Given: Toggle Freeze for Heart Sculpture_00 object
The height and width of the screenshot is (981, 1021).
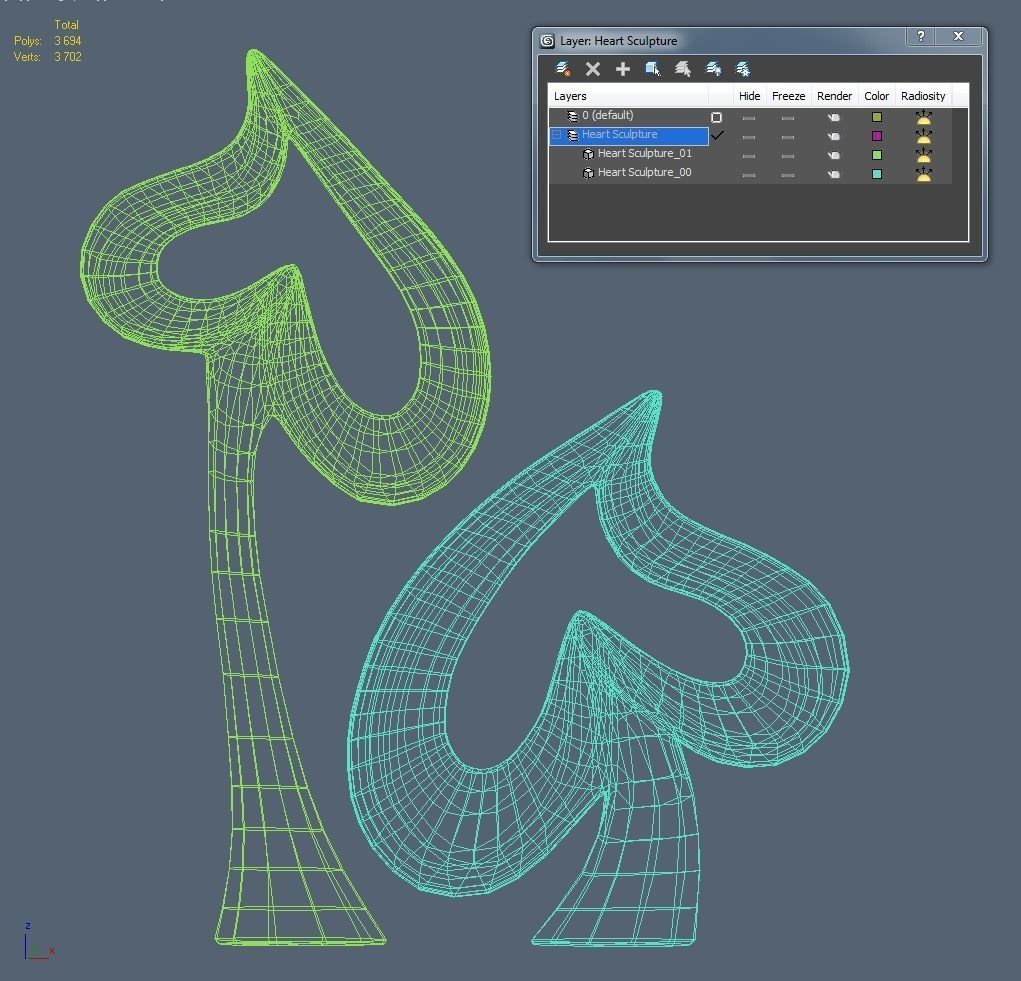Looking at the screenshot, I should coord(788,175).
